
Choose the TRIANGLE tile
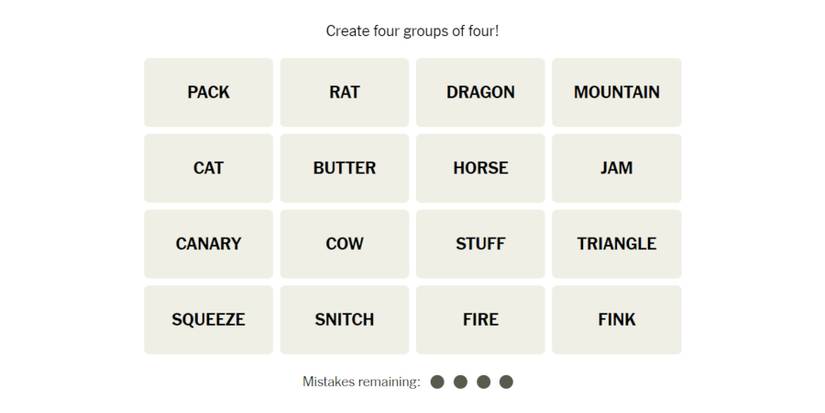tap(616, 244)
